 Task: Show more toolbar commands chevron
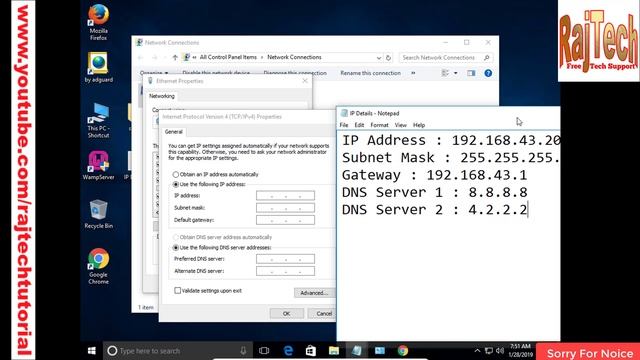pos(413,73)
